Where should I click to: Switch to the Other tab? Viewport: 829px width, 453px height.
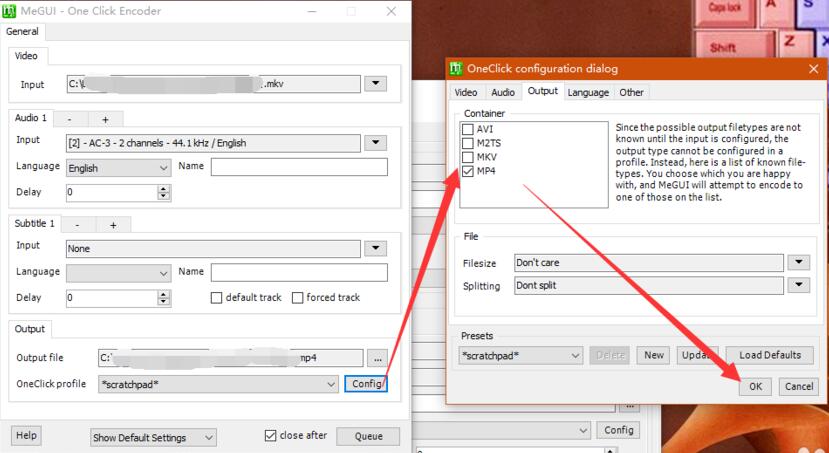click(x=631, y=93)
